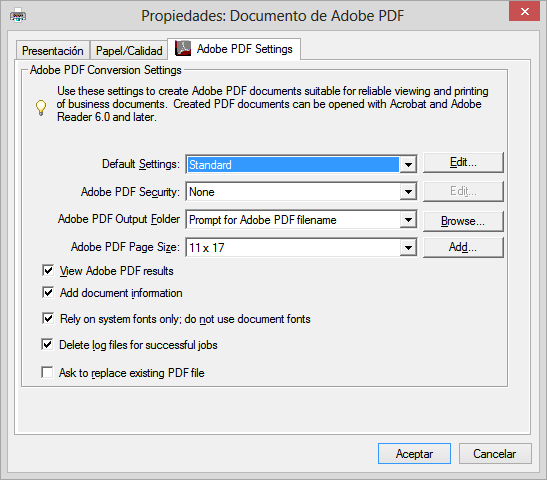This screenshot has height=480, width=547.
Task: Open the Adobe PDF Output Folder dropdown
Action: (x=408, y=220)
